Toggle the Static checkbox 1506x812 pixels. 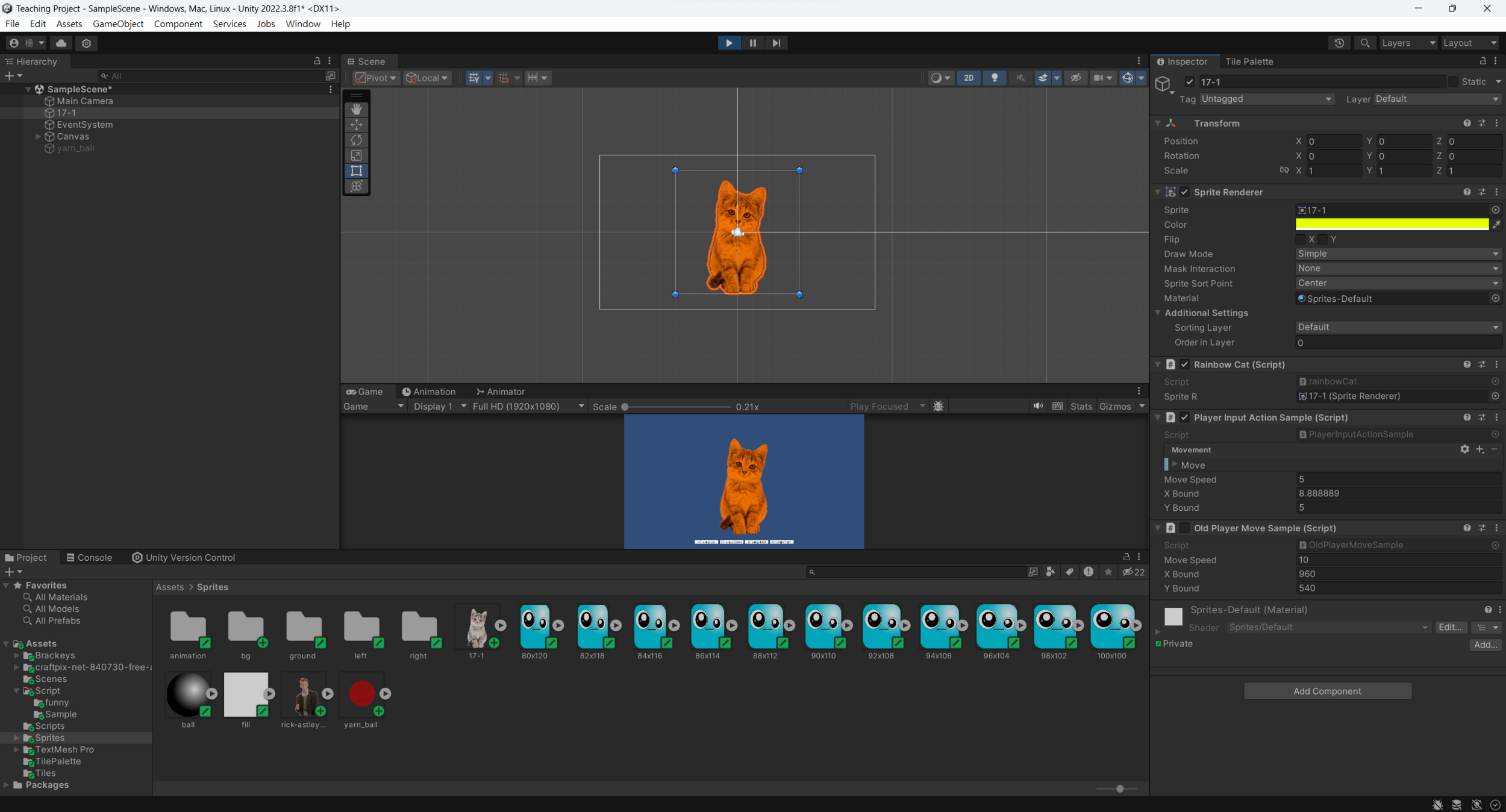pos(1453,82)
